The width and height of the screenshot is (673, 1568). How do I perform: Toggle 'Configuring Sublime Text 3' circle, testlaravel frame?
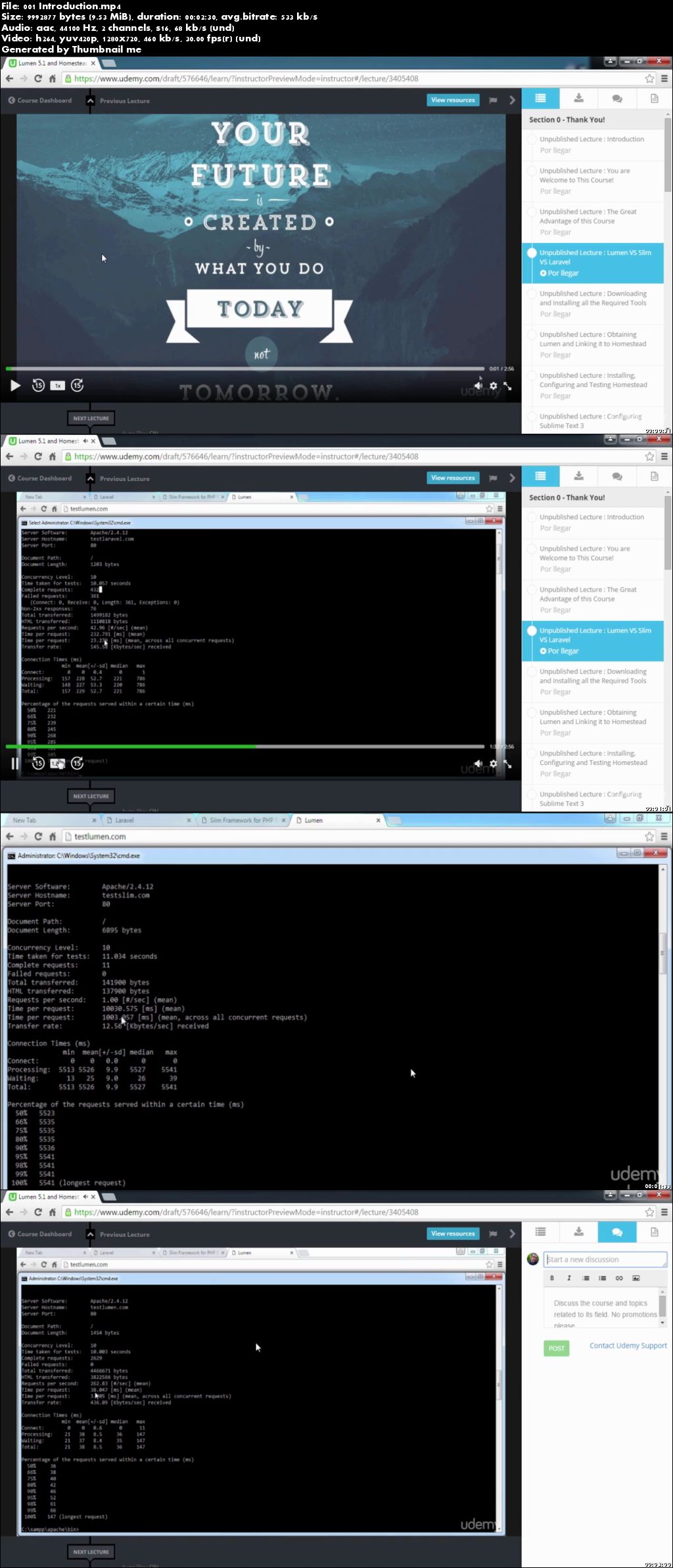click(532, 795)
